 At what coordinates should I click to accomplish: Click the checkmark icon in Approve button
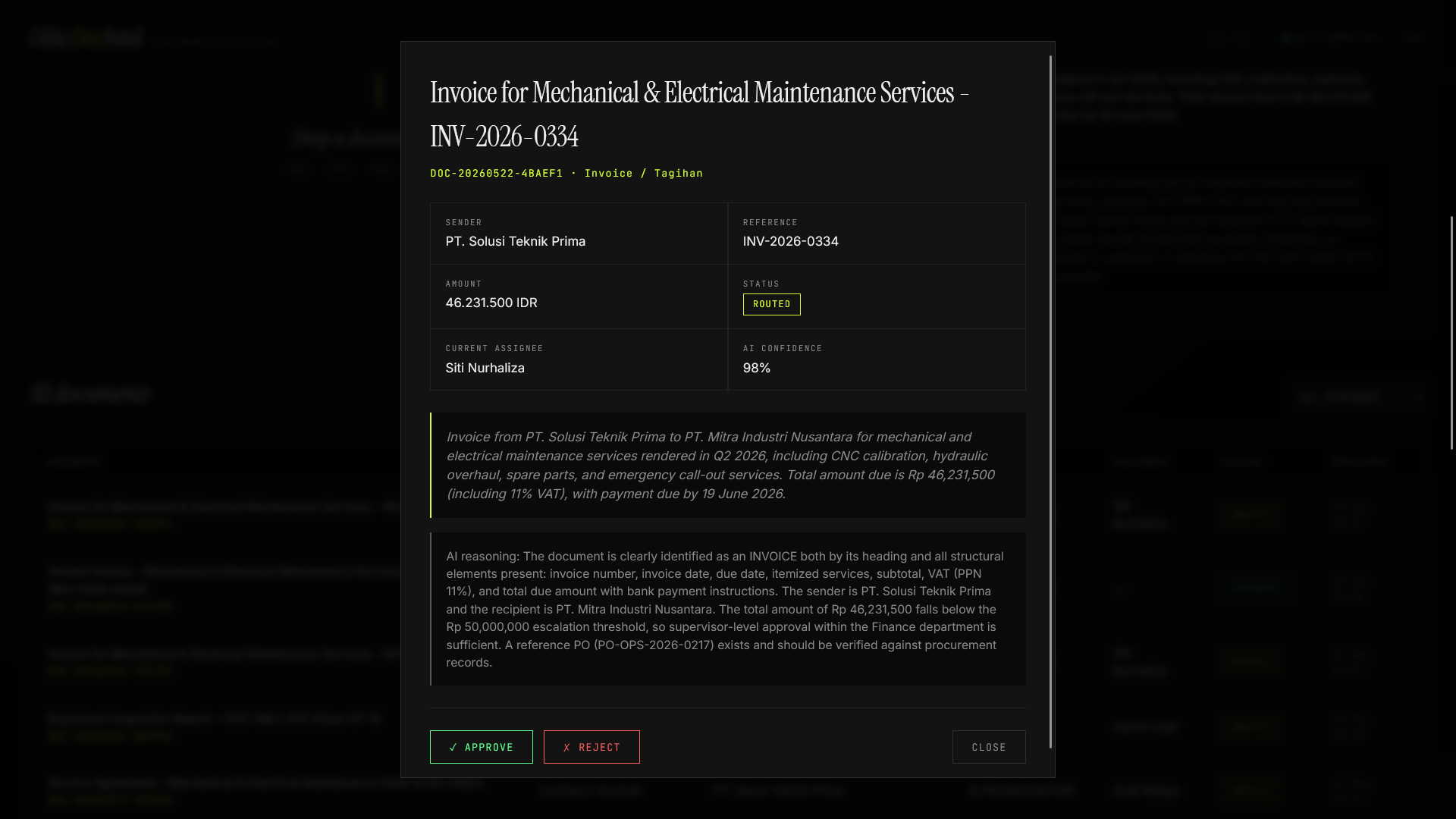(x=453, y=747)
